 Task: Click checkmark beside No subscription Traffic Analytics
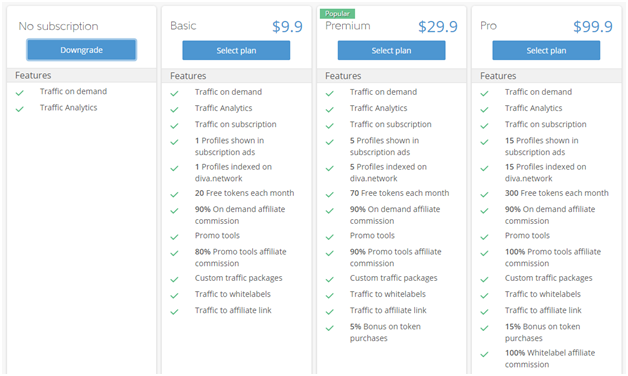[x=20, y=109]
